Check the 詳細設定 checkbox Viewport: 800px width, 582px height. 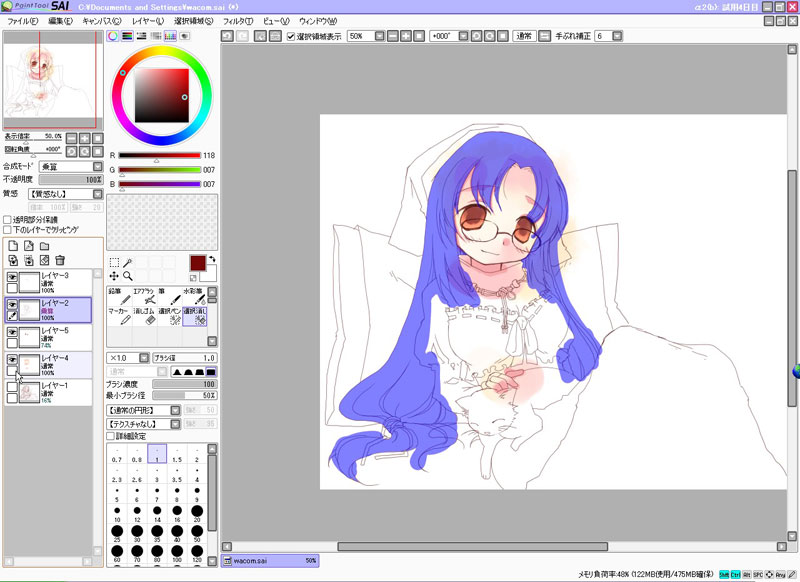[x=110, y=436]
